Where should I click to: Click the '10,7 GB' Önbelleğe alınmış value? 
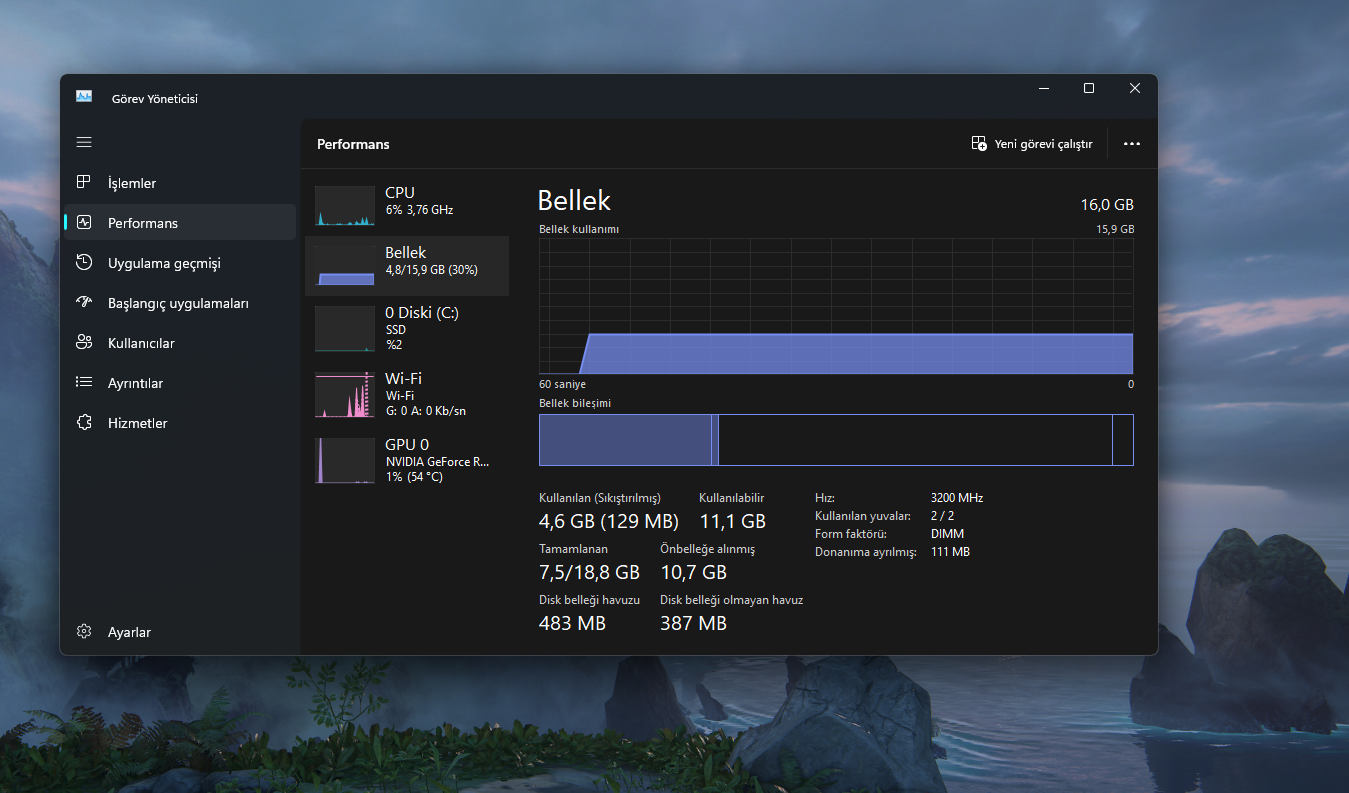coord(693,573)
